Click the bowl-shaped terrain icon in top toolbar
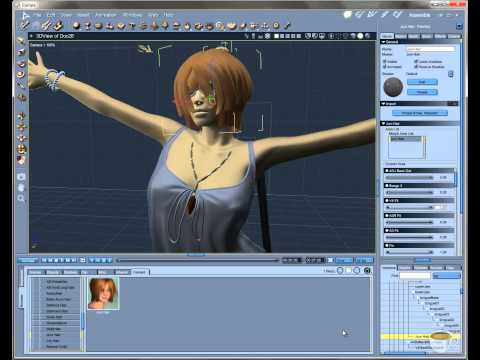Image resolution: width=480 pixels, height=360 pixels. pyautogui.click(x=231, y=25)
